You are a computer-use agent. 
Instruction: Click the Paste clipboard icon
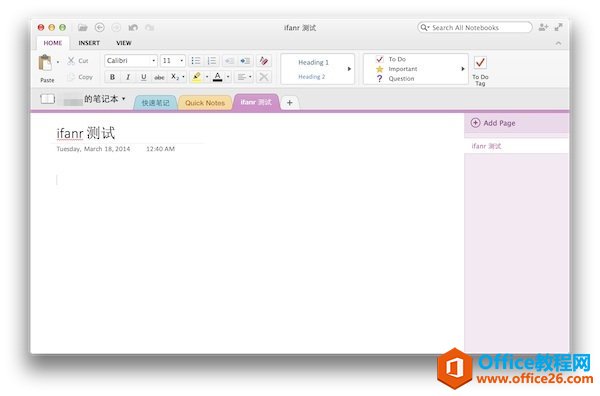pyautogui.click(x=45, y=63)
